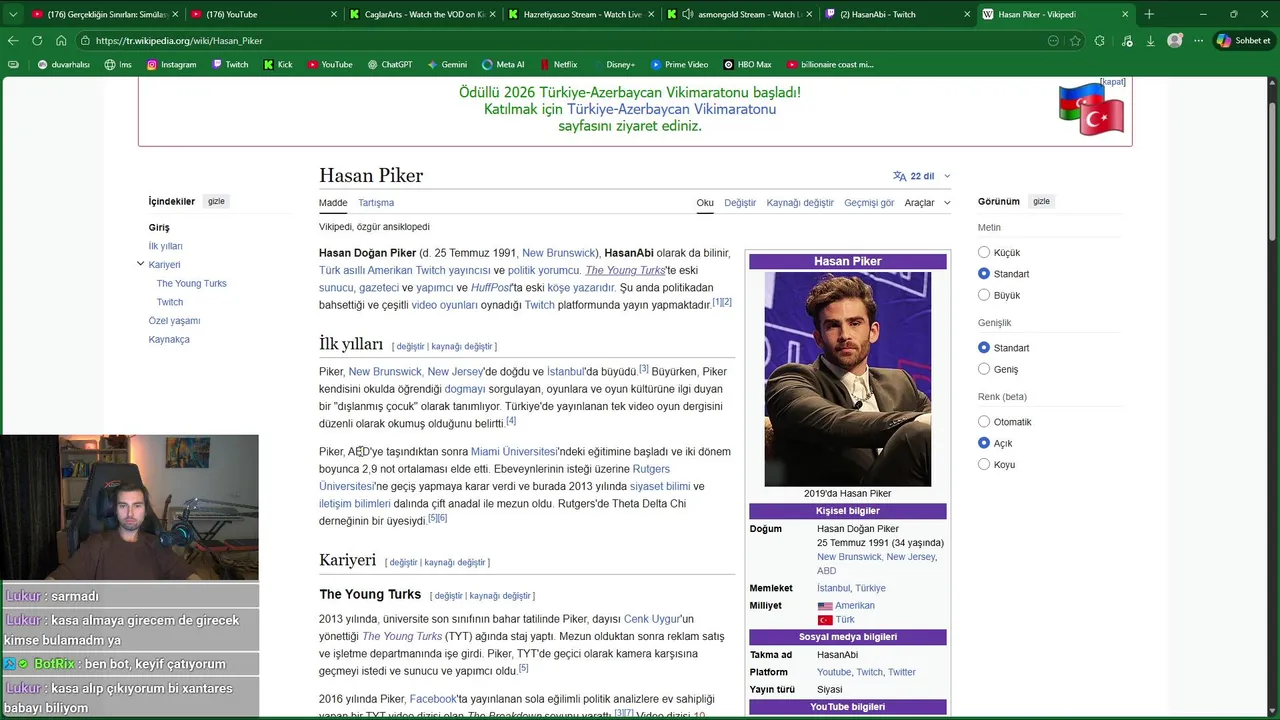Switch to the Madde tab
Image resolution: width=1280 pixels, height=720 pixels.
[x=333, y=203]
